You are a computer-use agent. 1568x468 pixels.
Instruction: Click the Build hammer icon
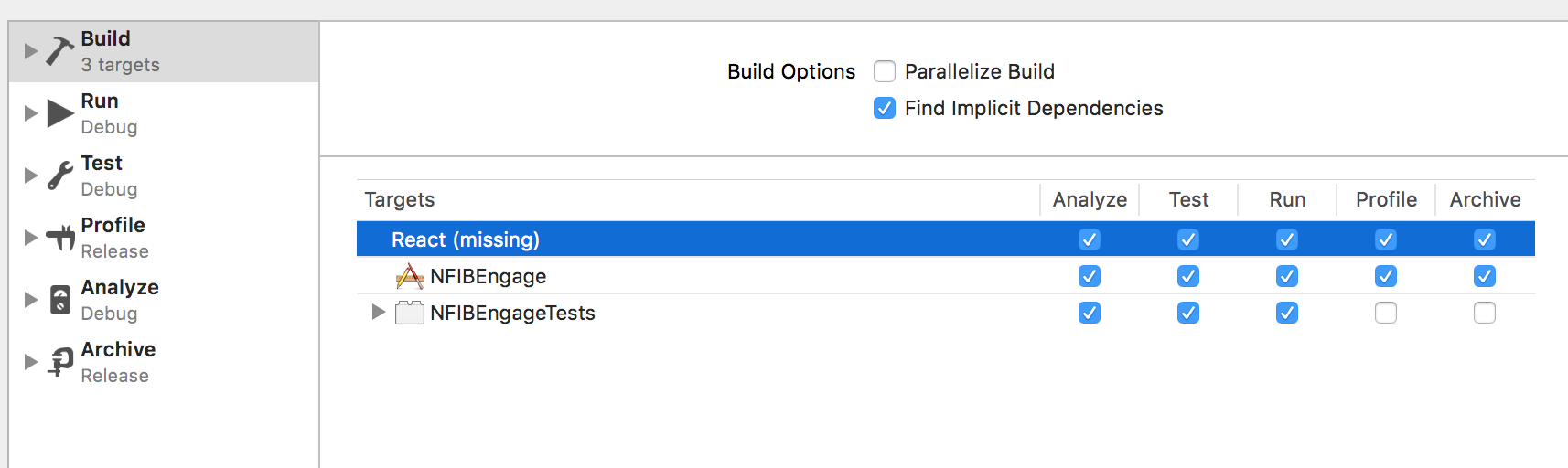pos(60,51)
